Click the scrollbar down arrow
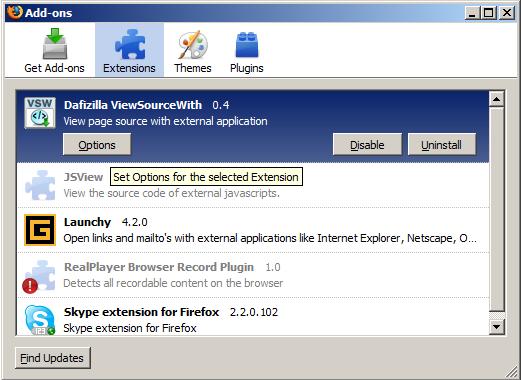521x380 pixels. [497, 327]
